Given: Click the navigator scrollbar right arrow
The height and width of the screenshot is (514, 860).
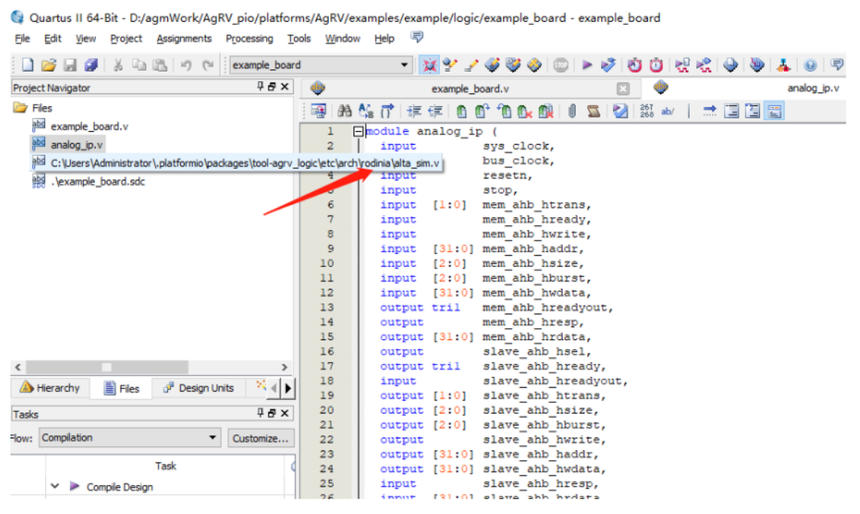Looking at the screenshot, I should [x=284, y=367].
